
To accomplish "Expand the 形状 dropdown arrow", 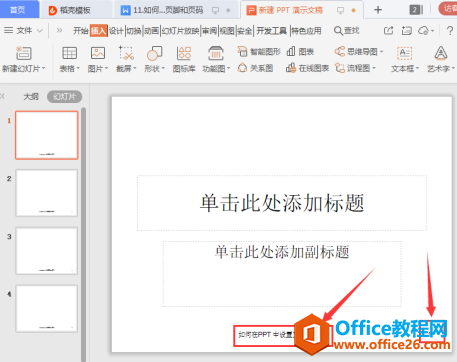I will pyautogui.click(x=163, y=69).
